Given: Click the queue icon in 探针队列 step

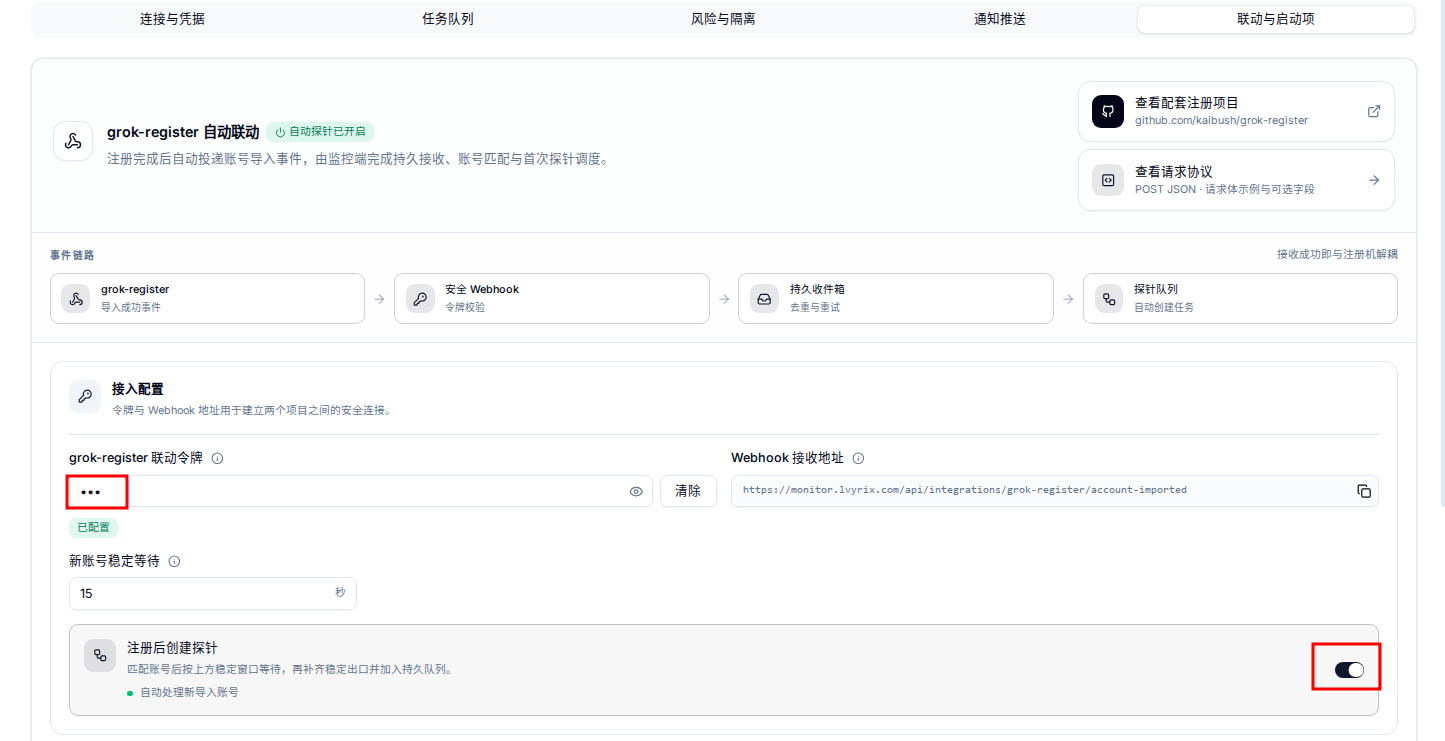Looking at the screenshot, I should [1108, 298].
